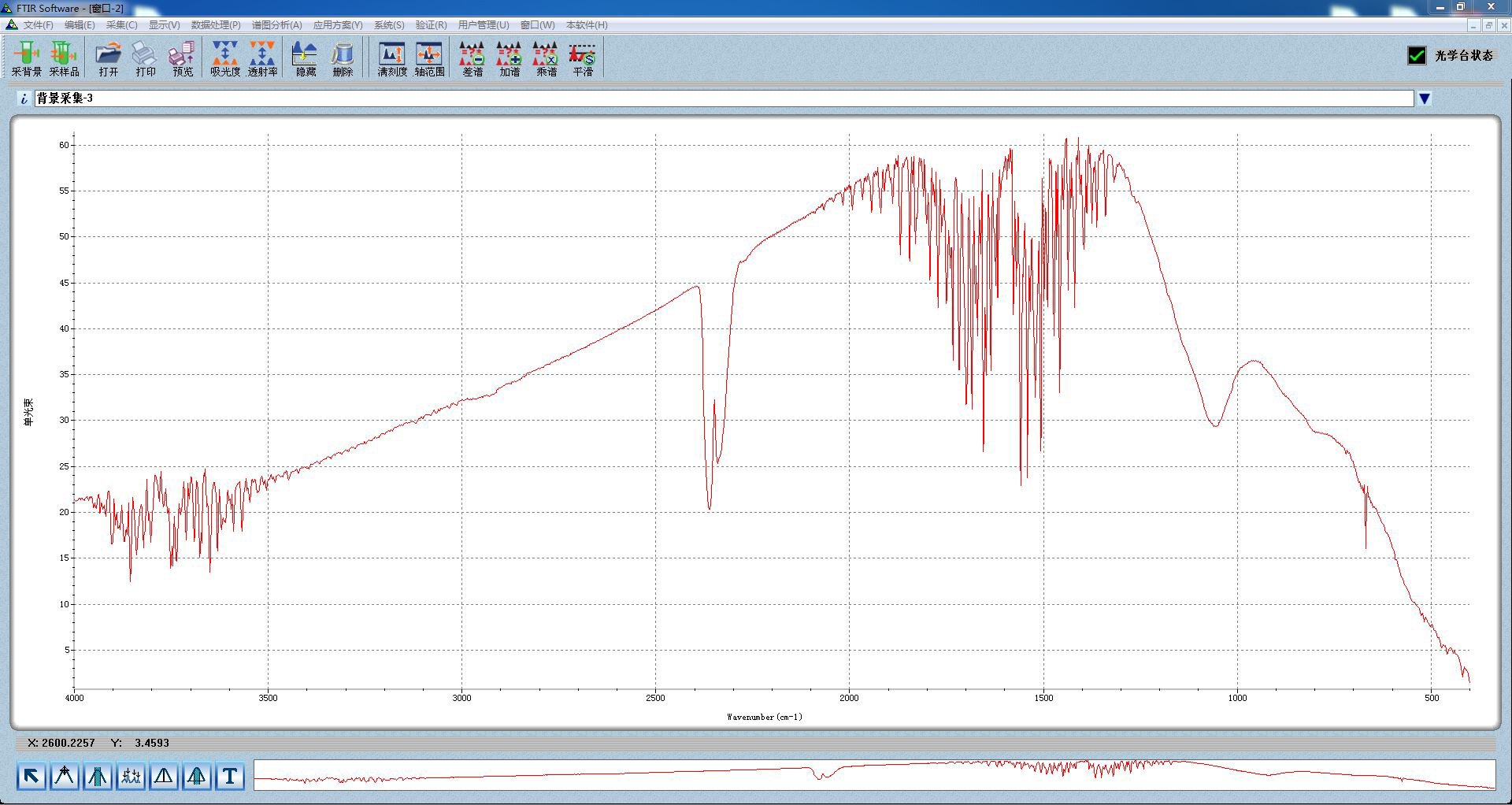The width and height of the screenshot is (1512, 805).
Task: Apply 满刻度 full scale display
Action: pyautogui.click(x=392, y=58)
